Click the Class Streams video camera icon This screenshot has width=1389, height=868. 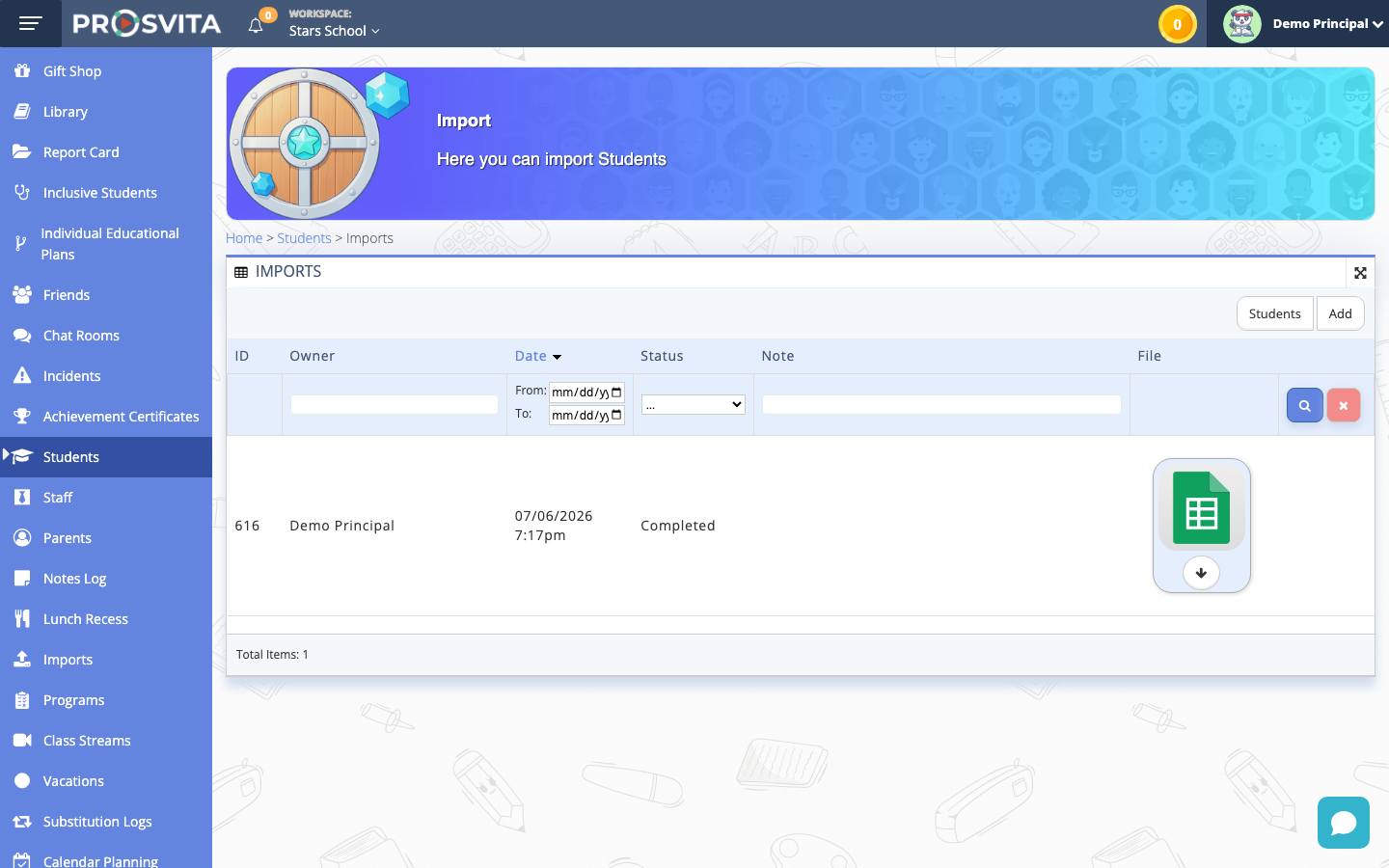(21, 740)
